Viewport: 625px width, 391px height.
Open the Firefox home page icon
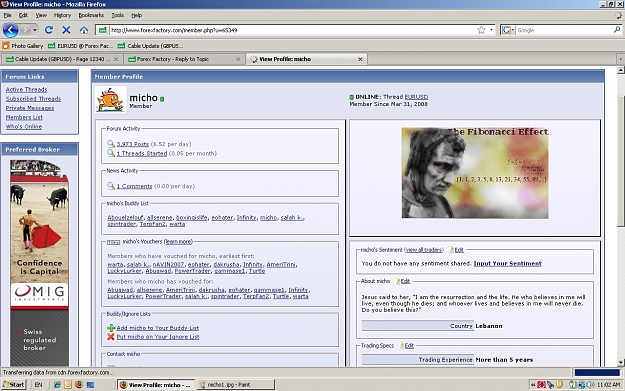[84, 30]
